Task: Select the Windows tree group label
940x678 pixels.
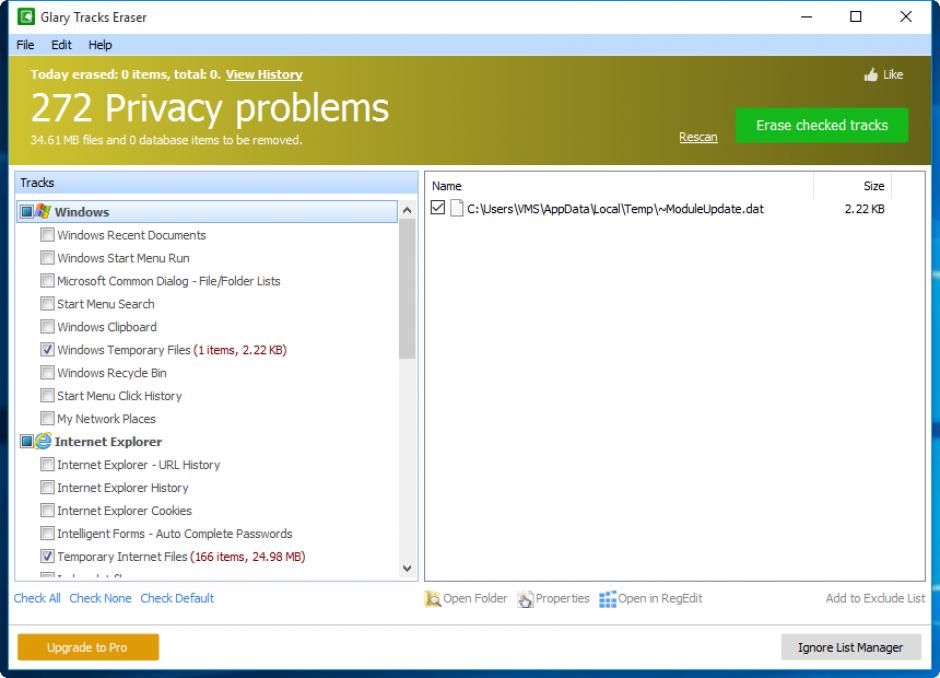Action: tap(82, 212)
